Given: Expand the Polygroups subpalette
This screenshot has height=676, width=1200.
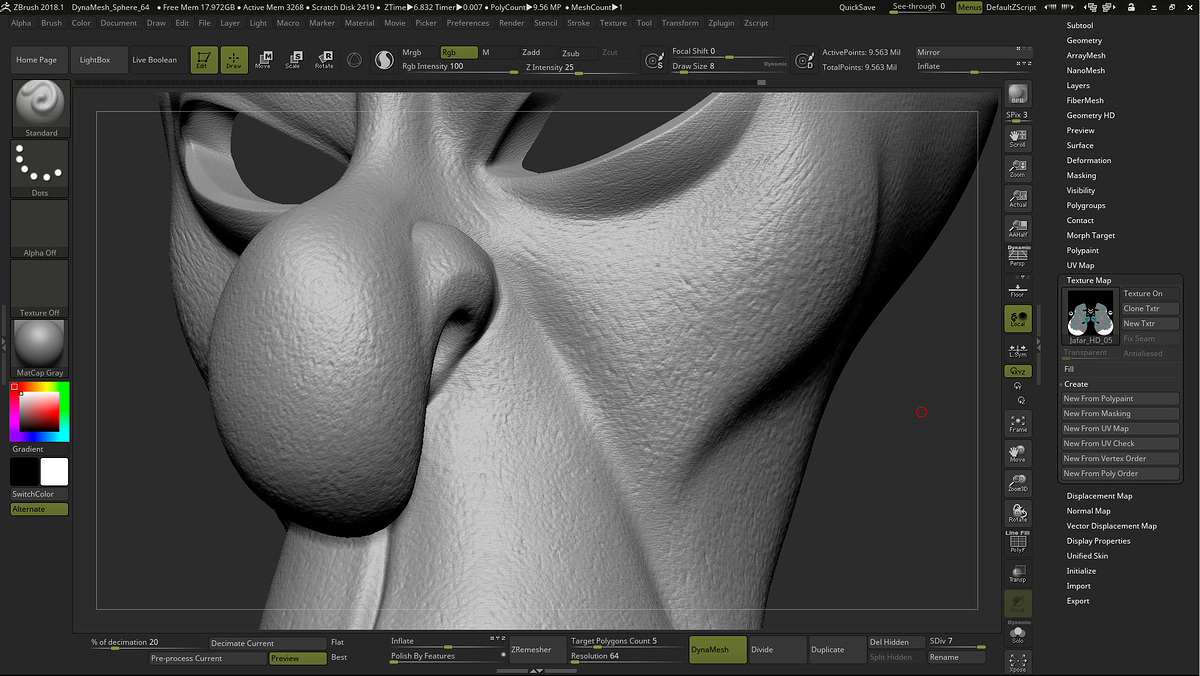Looking at the screenshot, I should 1086,206.
